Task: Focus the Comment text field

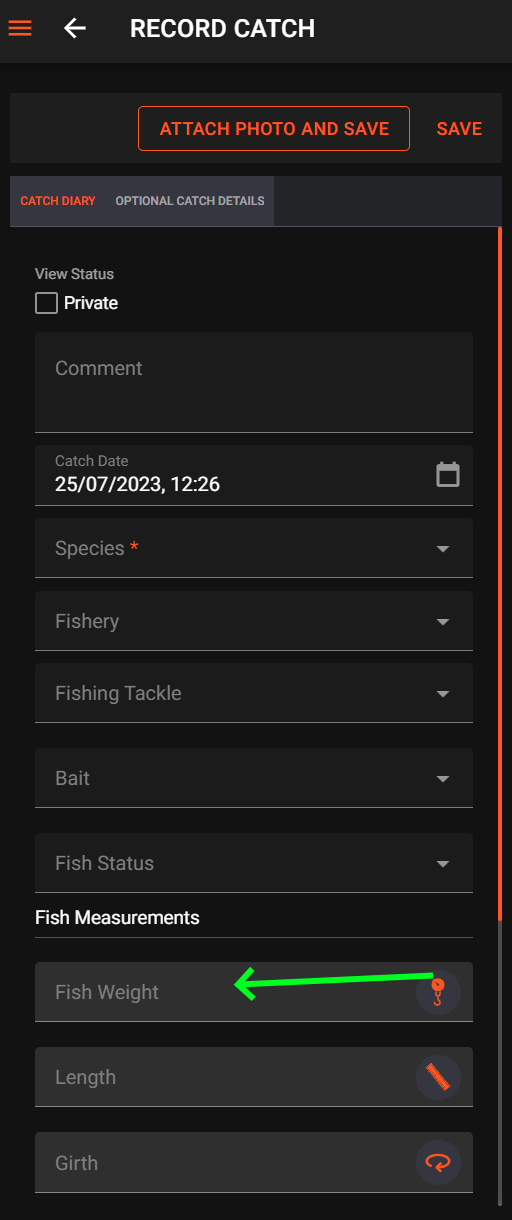Action: (254, 382)
